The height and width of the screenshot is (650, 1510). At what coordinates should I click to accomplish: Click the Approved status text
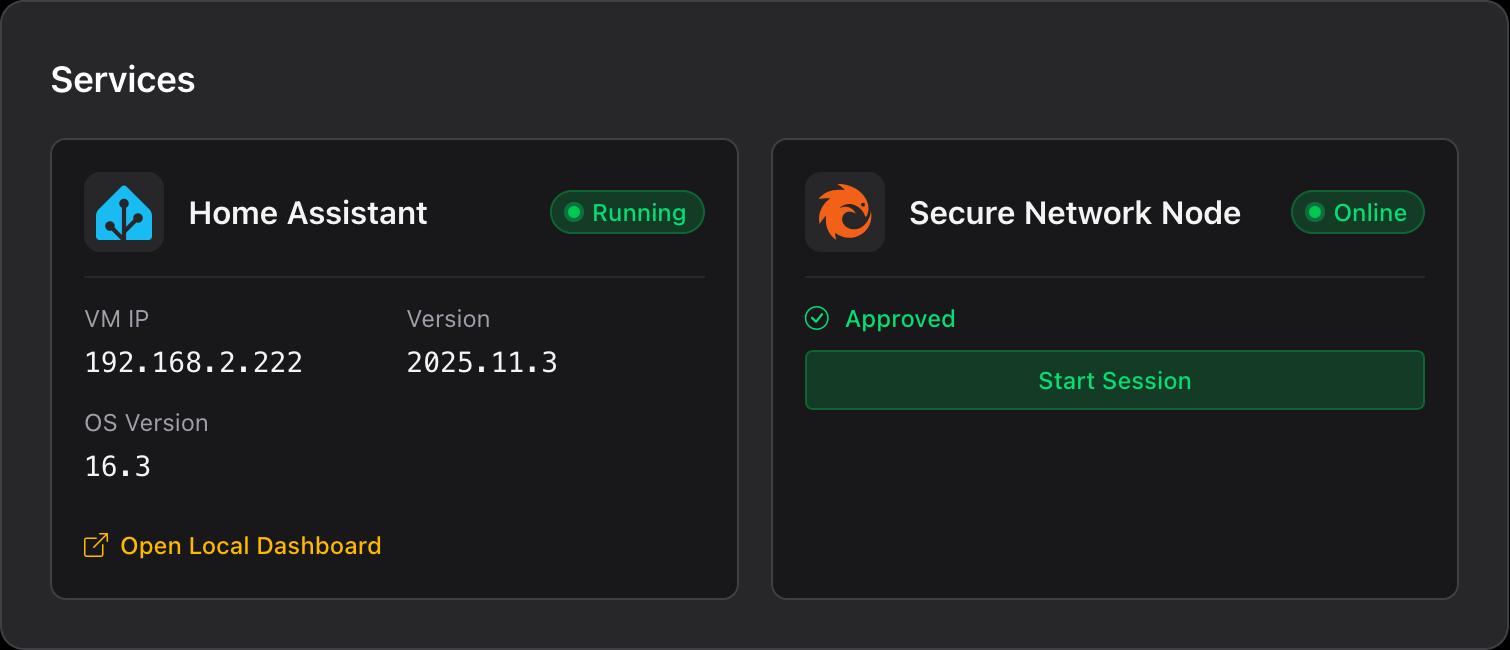[900, 319]
